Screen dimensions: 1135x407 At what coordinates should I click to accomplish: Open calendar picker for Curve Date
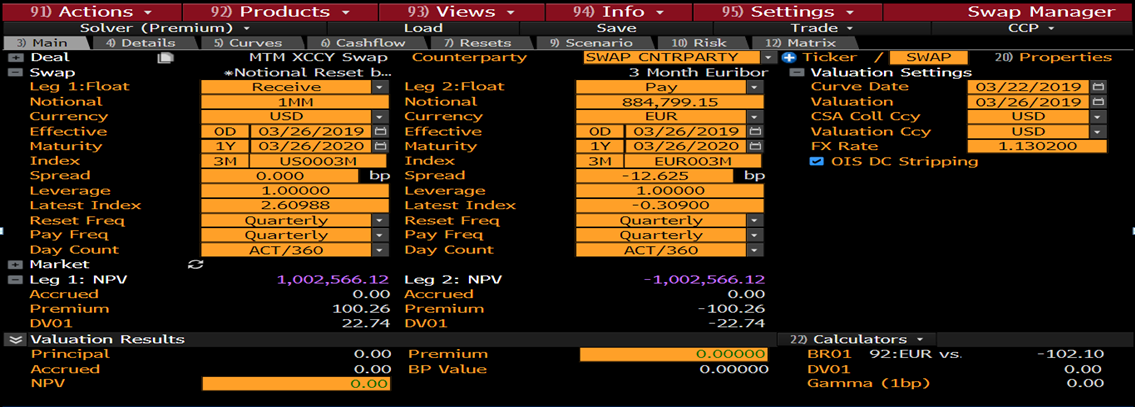click(1099, 87)
